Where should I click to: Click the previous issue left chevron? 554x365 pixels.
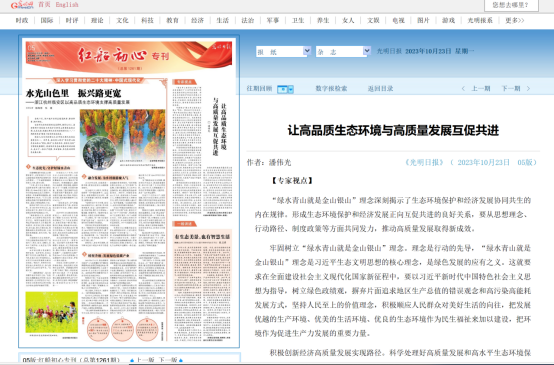click(x=464, y=89)
